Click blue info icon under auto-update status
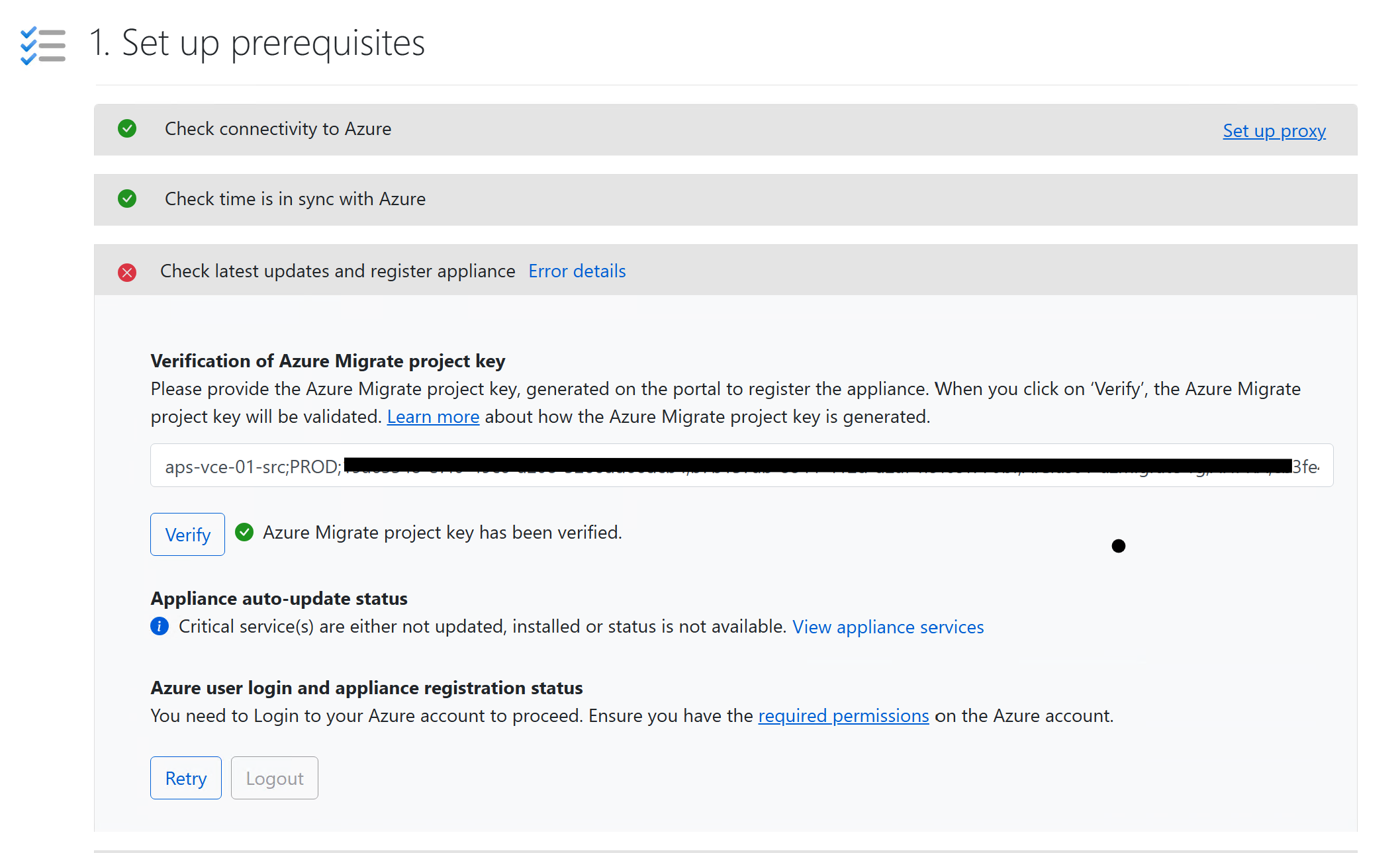 coord(160,626)
